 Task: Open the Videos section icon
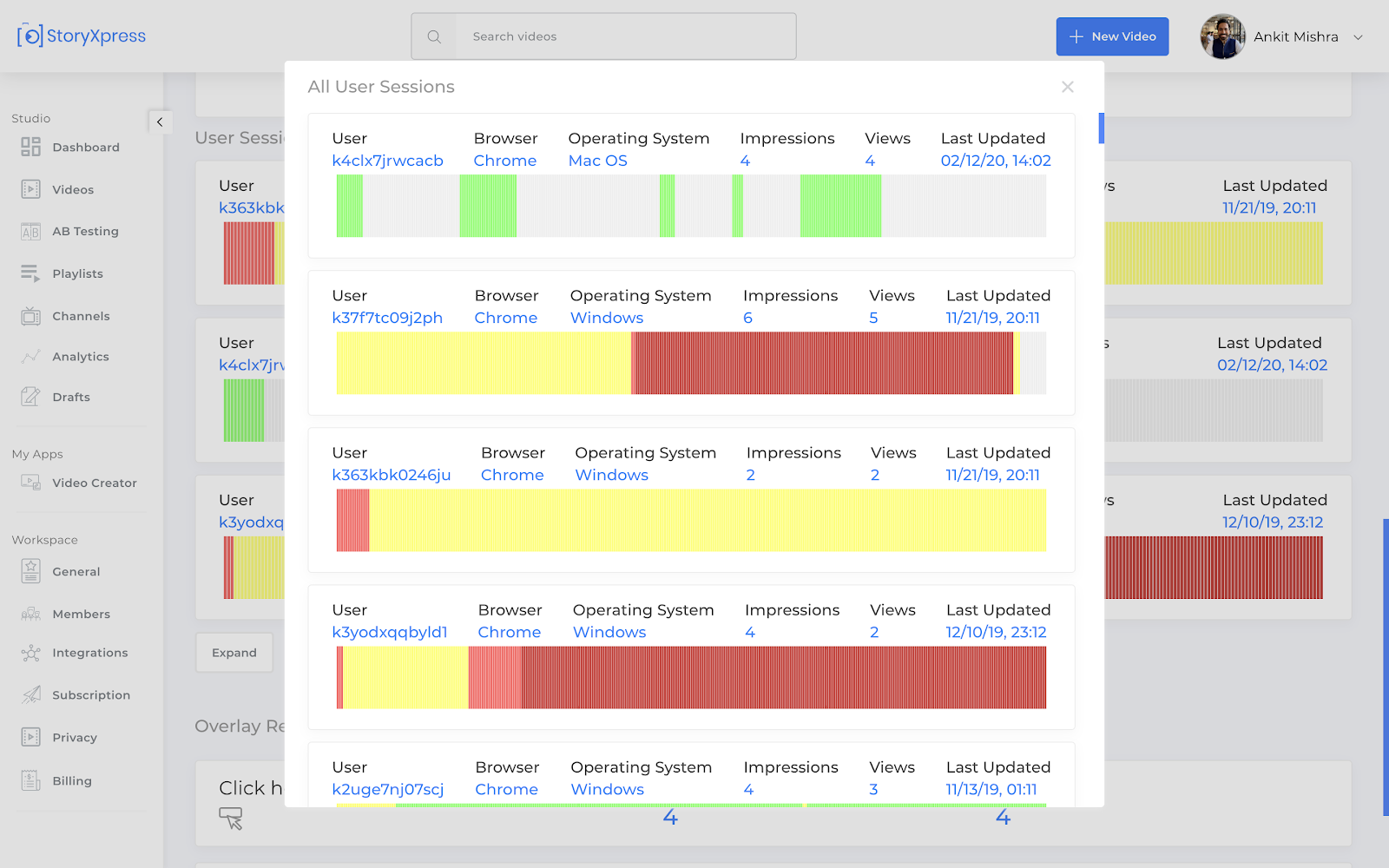(30, 189)
